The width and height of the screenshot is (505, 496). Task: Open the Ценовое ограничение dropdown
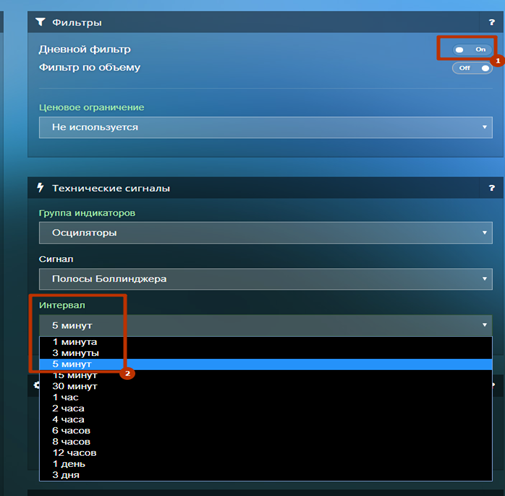pos(266,127)
